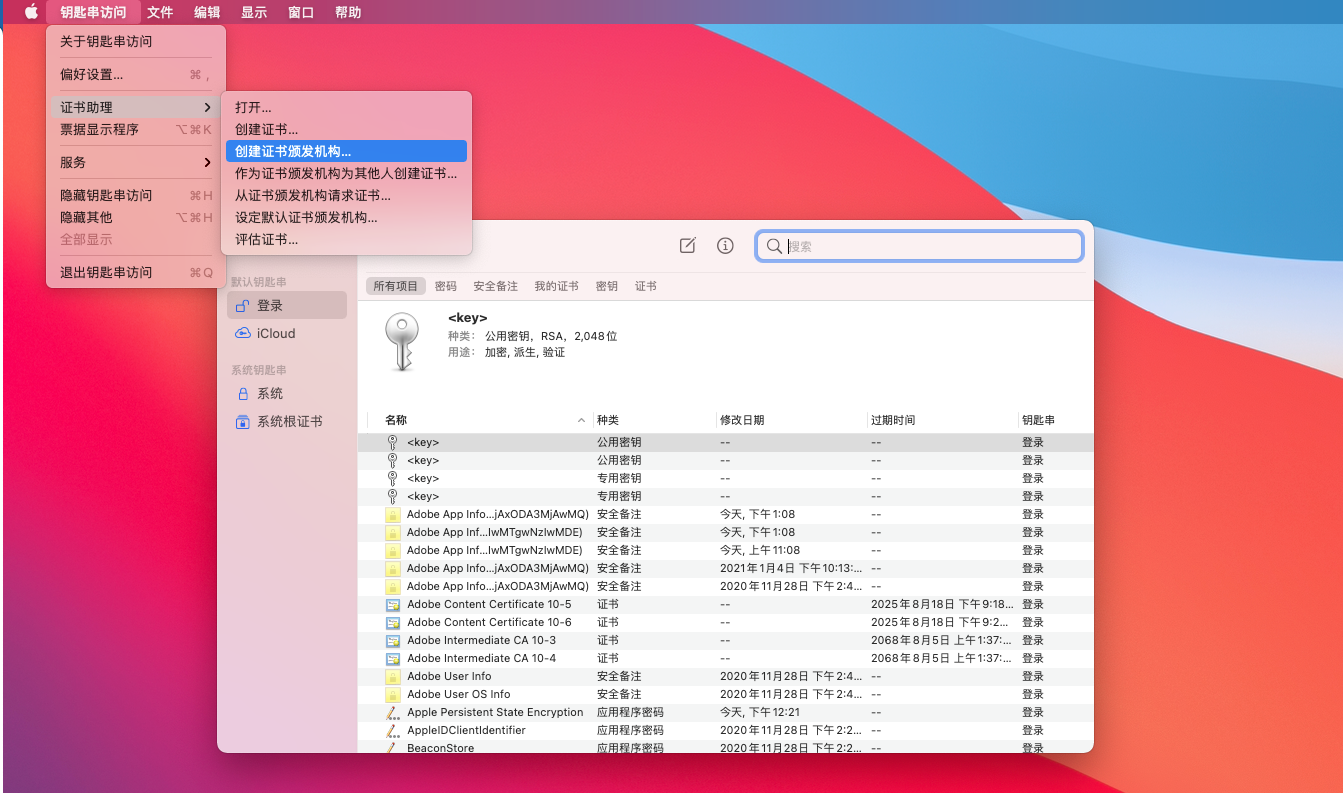Image resolution: width=1343 pixels, height=793 pixels.
Task: Click the large key preview icon
Action: point(401,341)
